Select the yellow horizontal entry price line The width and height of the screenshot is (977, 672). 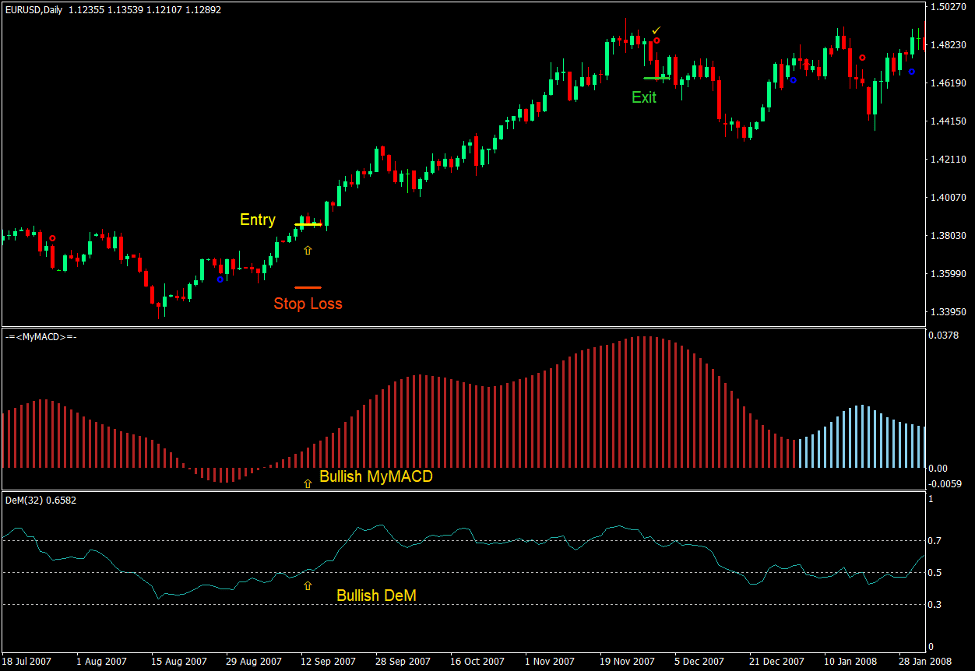308,226
